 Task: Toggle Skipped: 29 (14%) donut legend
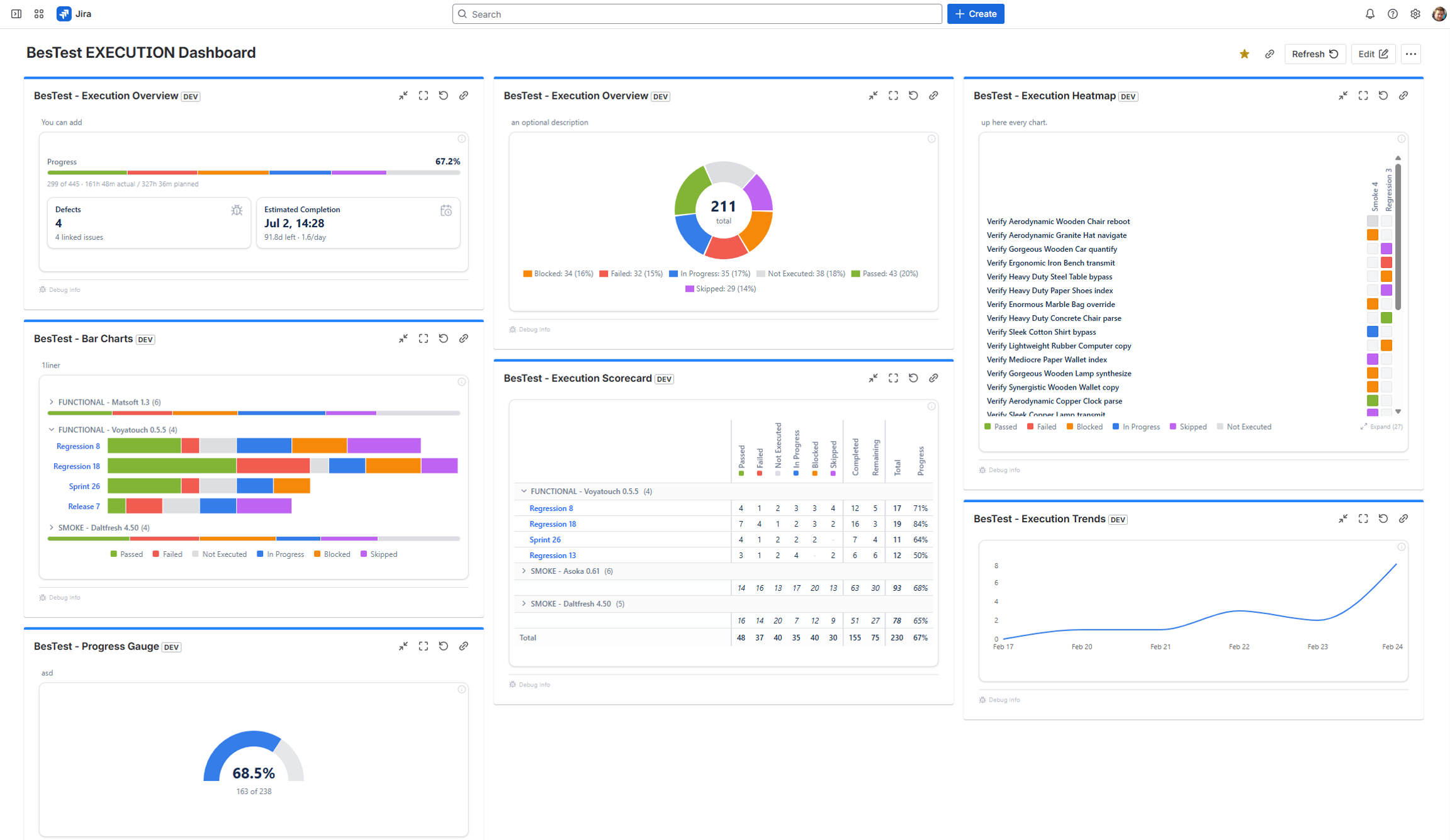(x=721, y=289)
